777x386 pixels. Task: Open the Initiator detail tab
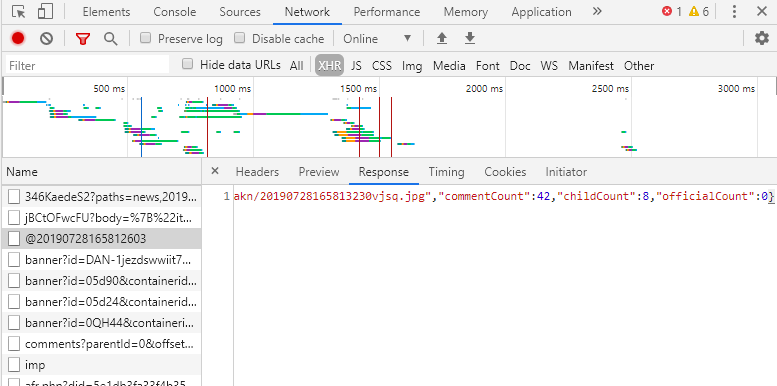pos(566,172)
